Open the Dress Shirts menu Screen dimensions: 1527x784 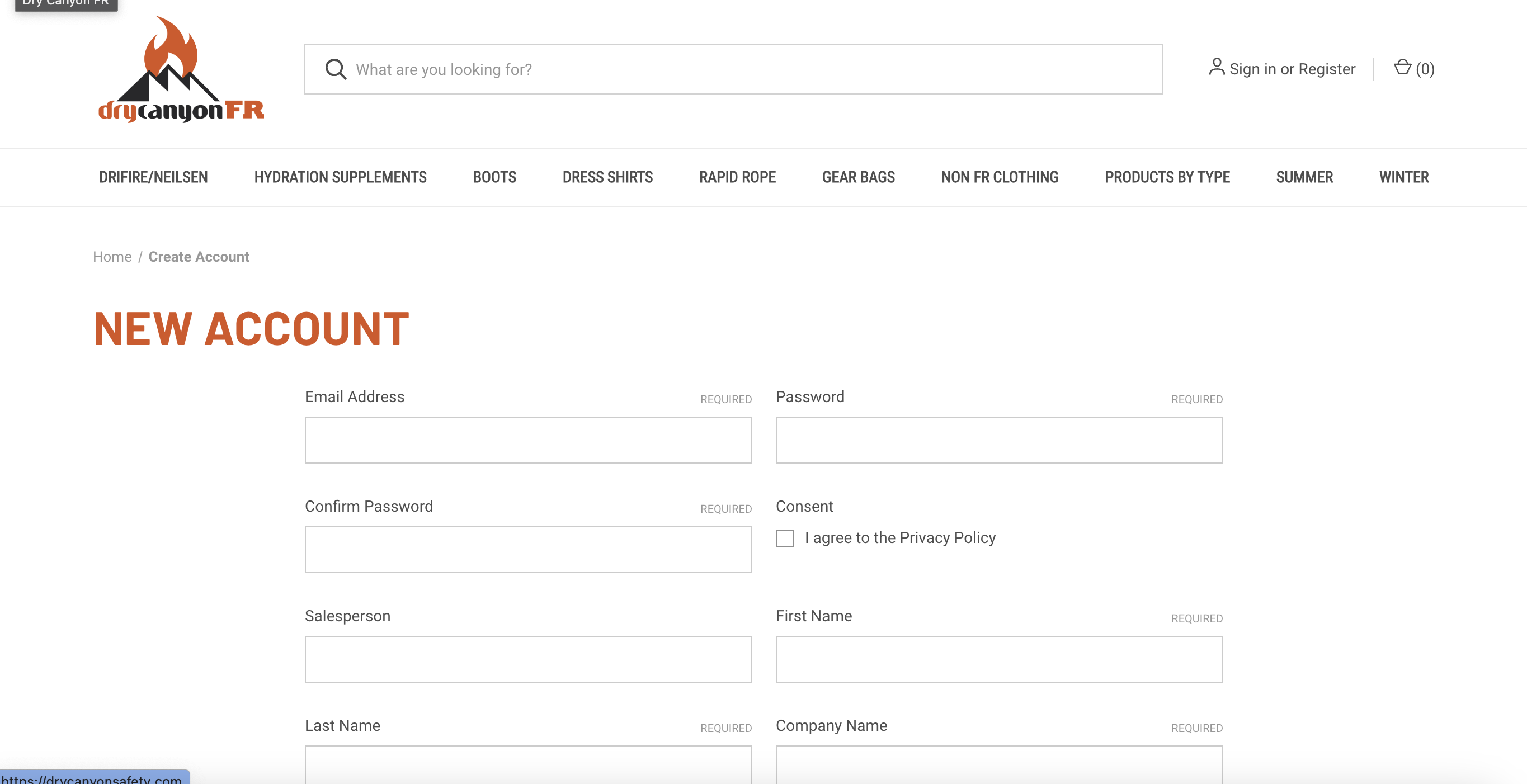[x=607, y=177]
